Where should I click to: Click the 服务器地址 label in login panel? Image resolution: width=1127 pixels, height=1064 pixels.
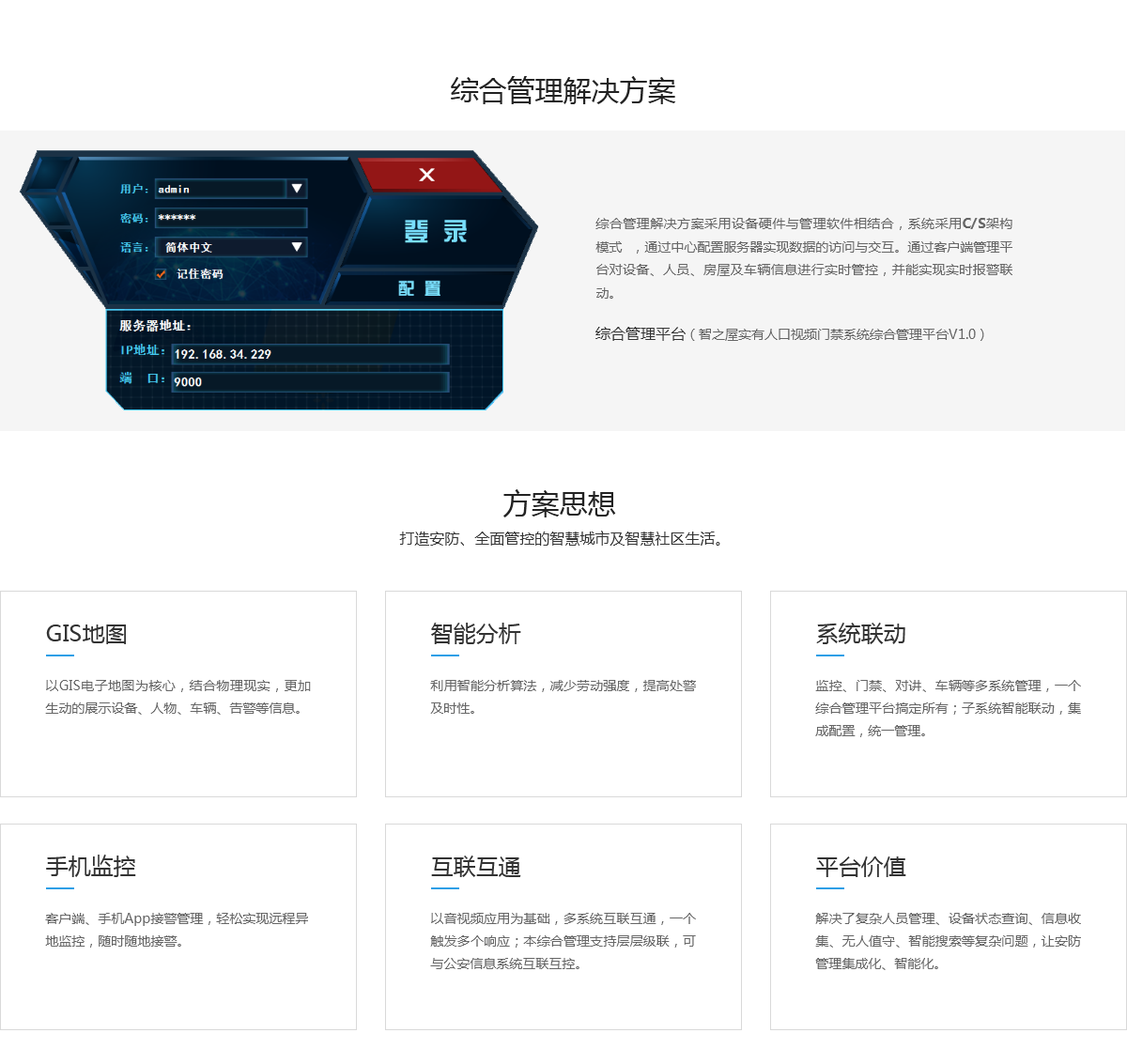(155, 326)
